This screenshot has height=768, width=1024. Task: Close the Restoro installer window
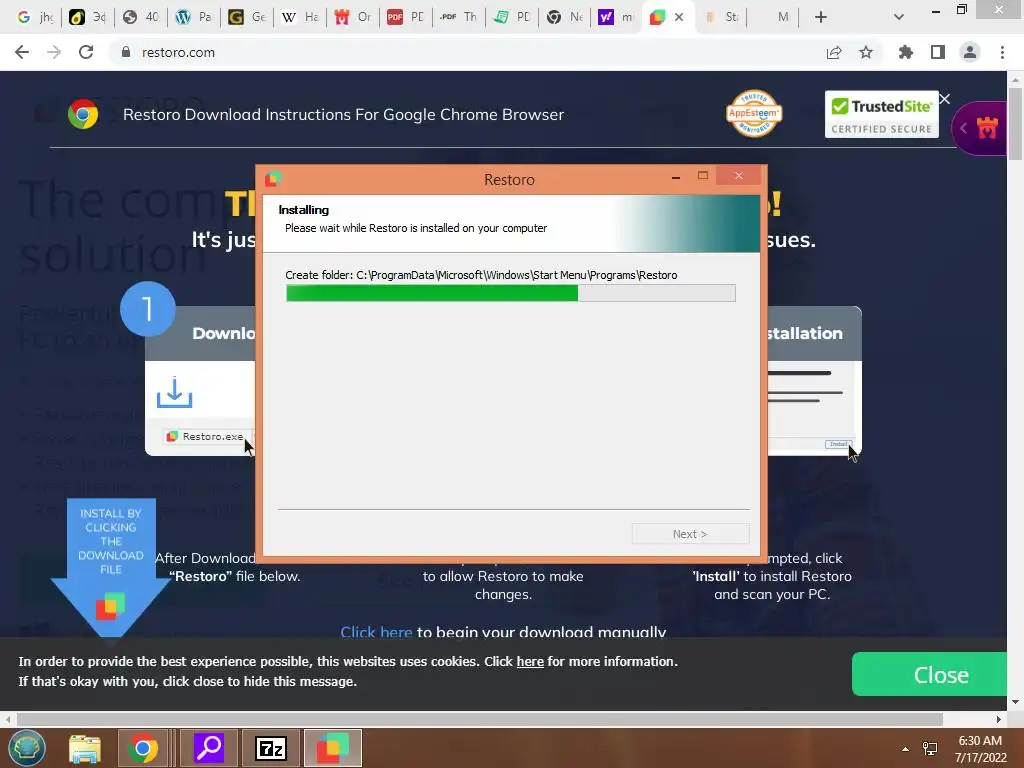coord(739,176)
